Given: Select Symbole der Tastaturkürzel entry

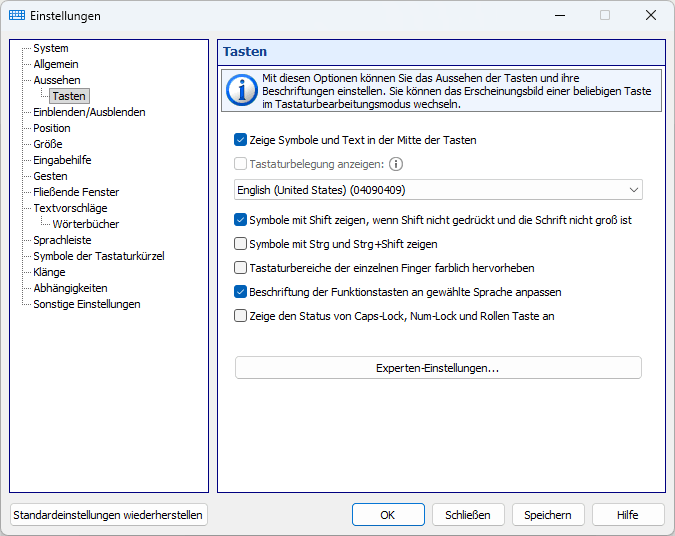Looking at the screenshot, I should tap(99, 256).
